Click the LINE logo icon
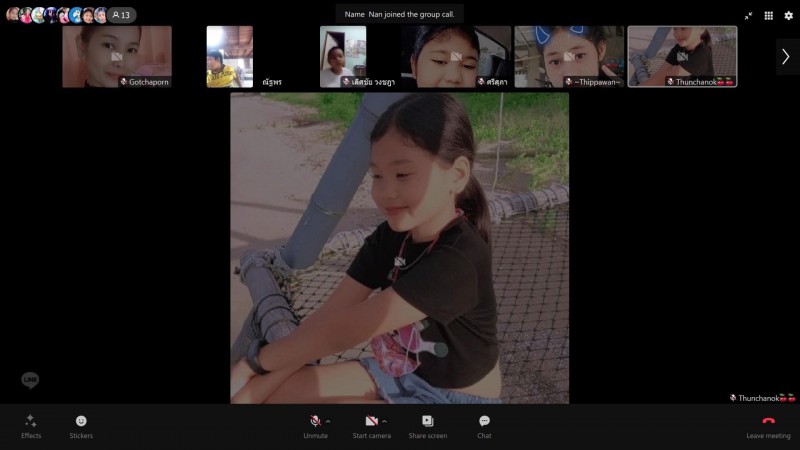 [30, 380]
